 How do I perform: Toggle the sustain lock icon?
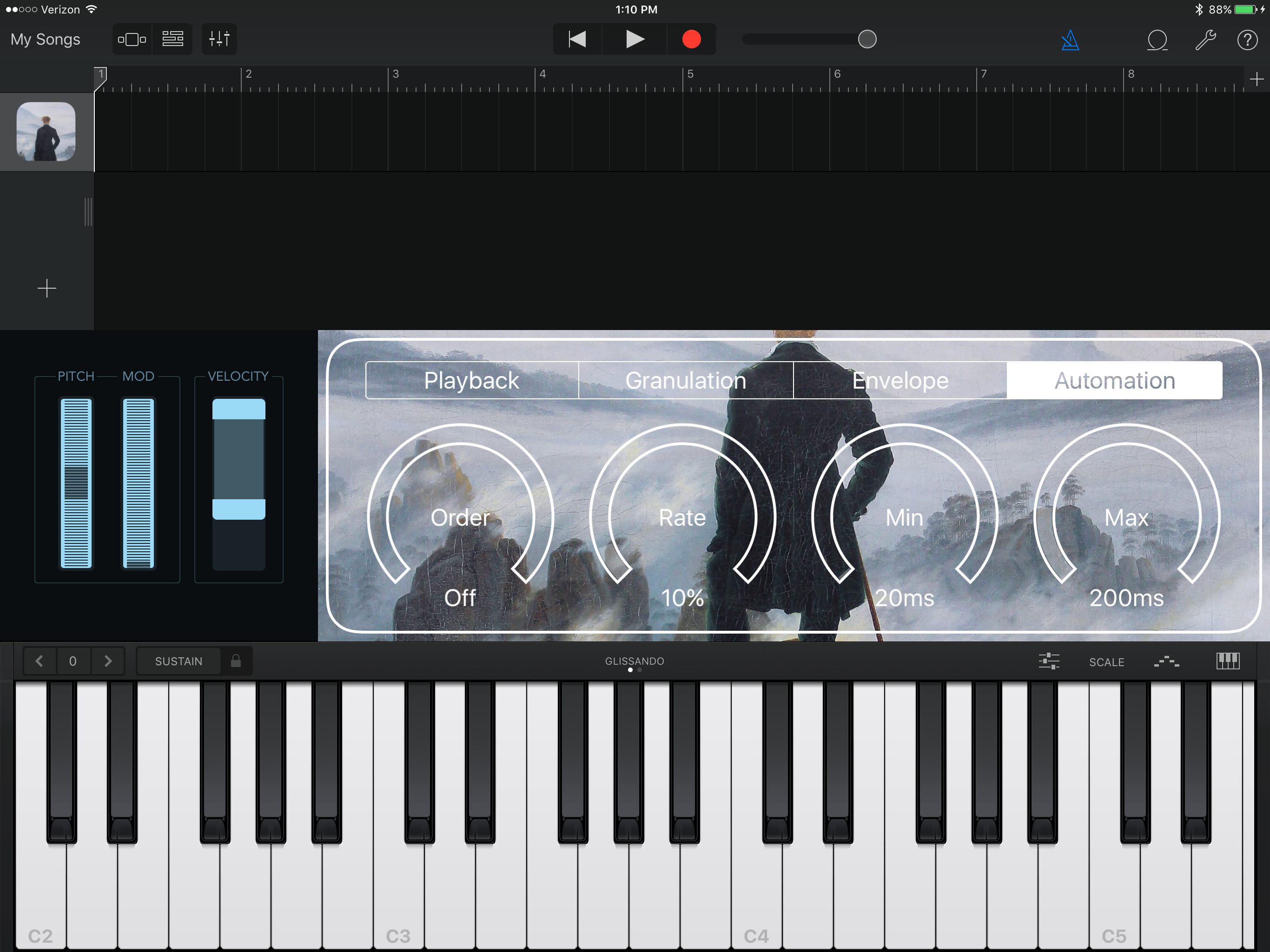(235, 661)
